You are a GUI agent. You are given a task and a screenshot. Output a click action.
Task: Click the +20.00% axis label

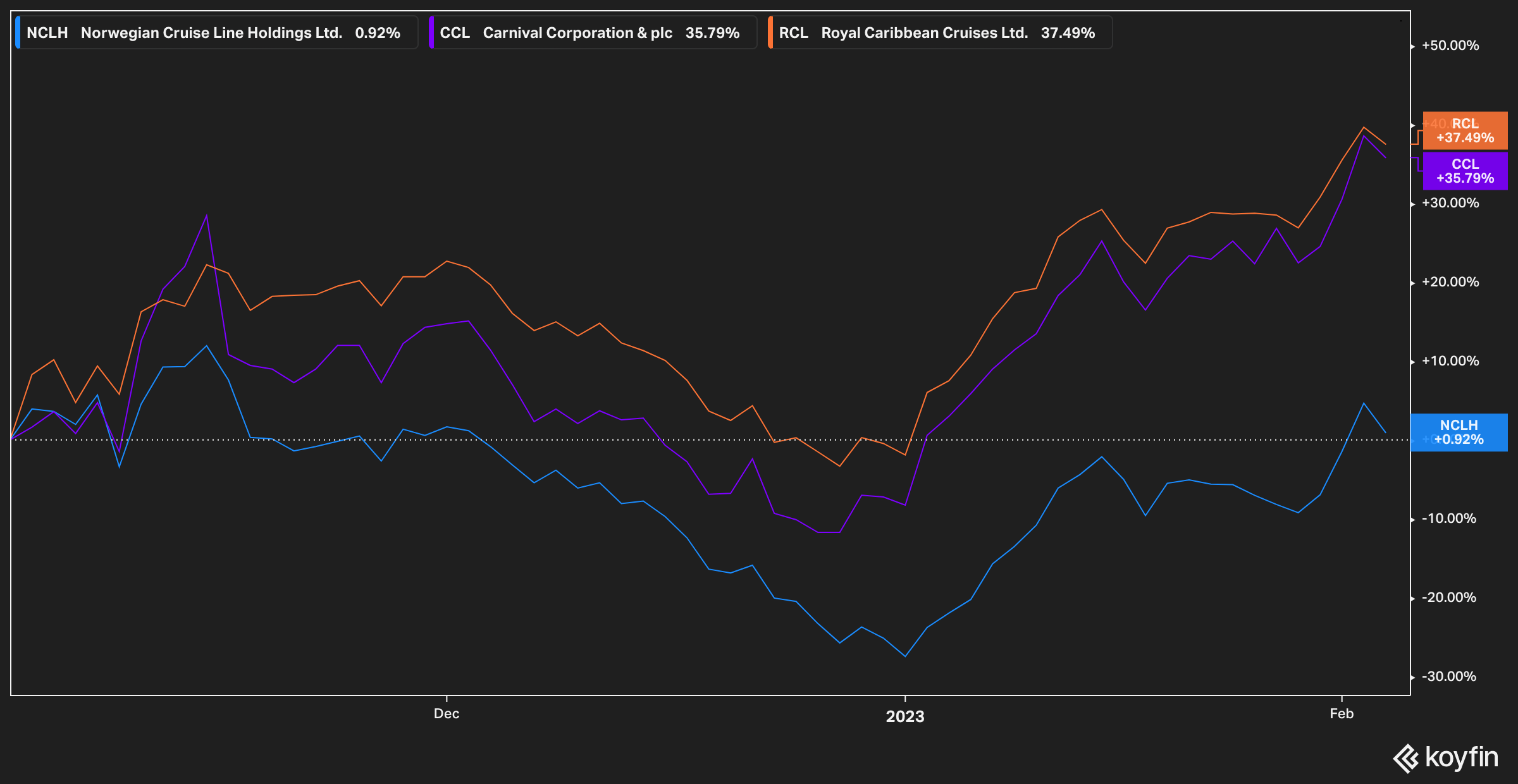(1450, 282)
